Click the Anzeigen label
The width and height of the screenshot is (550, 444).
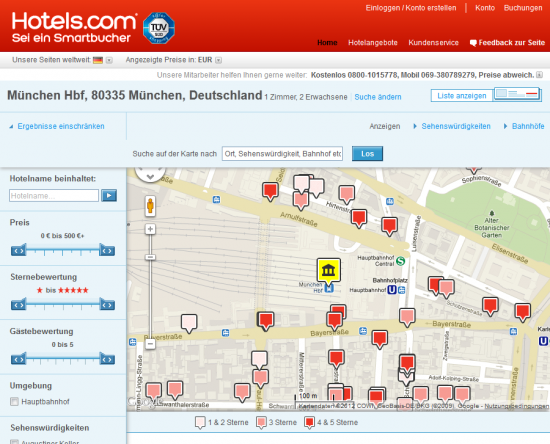[384, 126]
